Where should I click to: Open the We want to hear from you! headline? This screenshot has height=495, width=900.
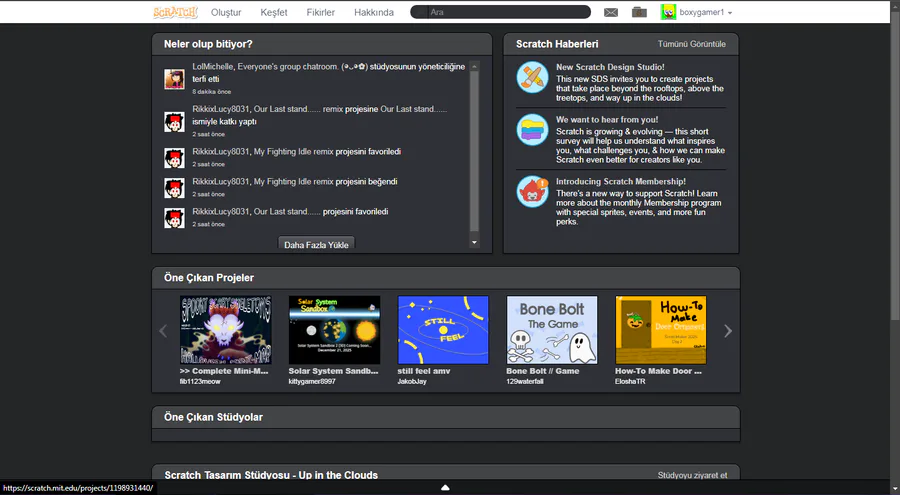tap(607, 119)
